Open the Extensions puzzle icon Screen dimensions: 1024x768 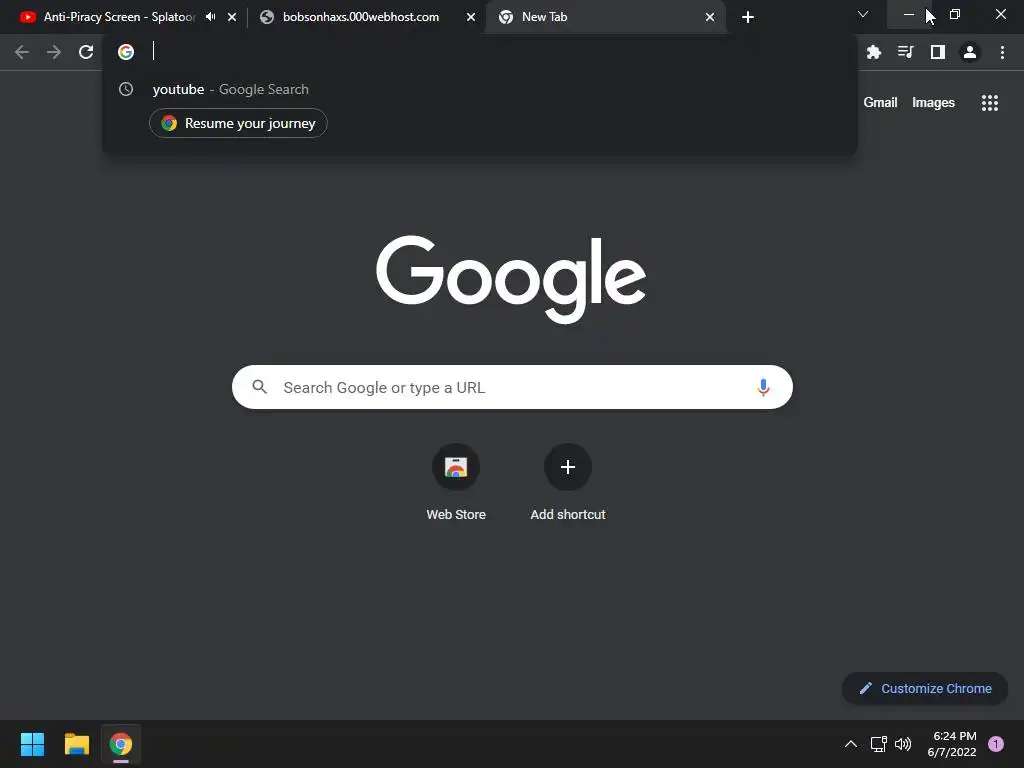pyautogui.click(x=874, y=52)
